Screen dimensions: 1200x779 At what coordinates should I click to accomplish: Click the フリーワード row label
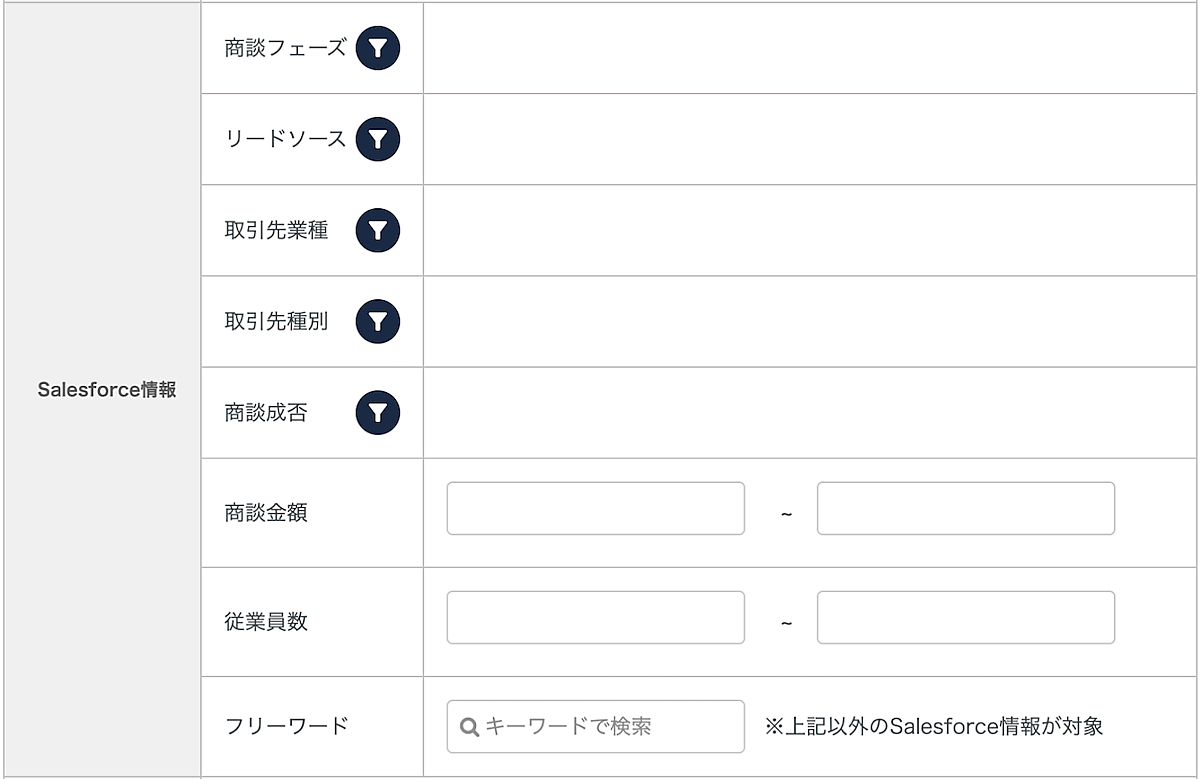pyautogui.click(x=286, y=726)
